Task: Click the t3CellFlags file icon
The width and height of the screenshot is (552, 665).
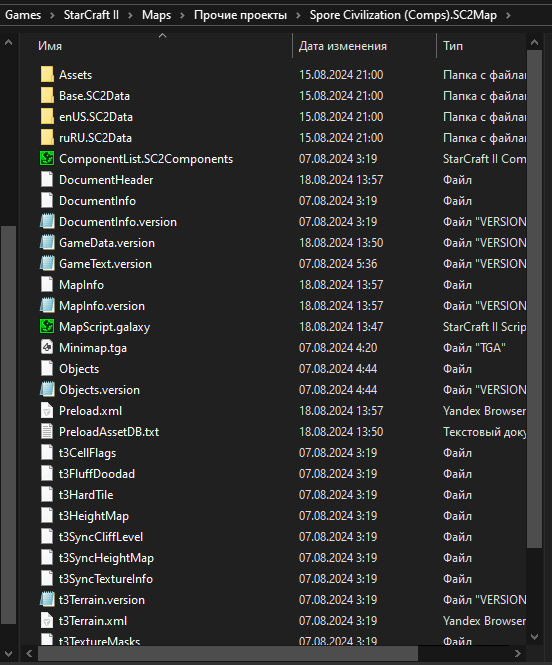Action: pos(47,453)
